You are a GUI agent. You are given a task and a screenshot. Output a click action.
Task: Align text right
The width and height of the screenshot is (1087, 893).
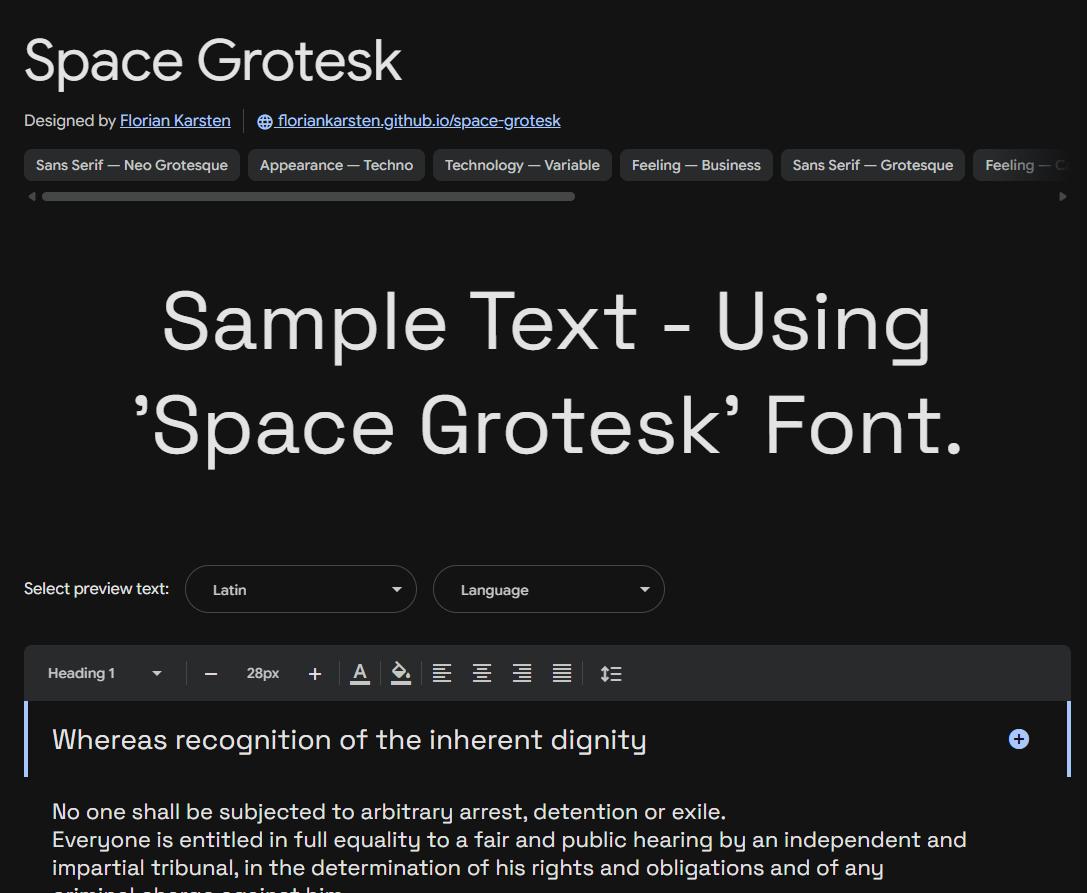[522, 673]
